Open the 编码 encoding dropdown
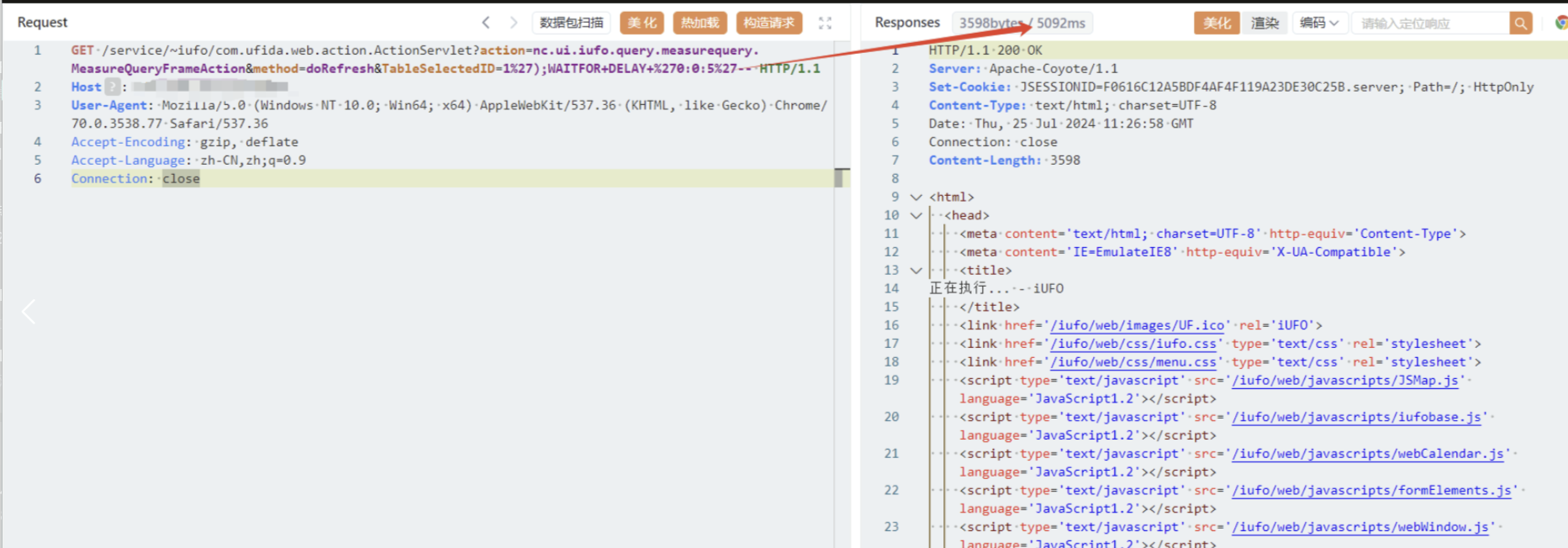Image resolution: width=1568 pixels, height=548 pixels. coord(1319,23)
